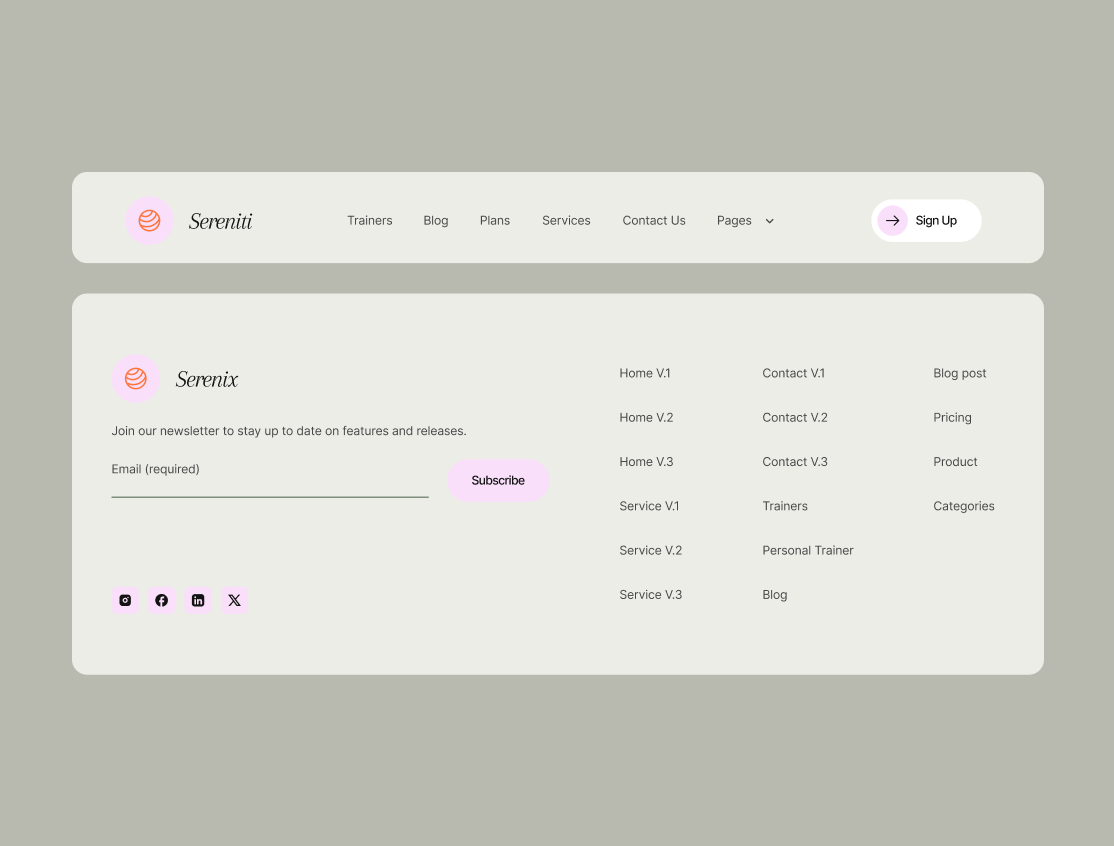Open the Contact V.2 footer link
The height and width of the screenshot is (846, 1114).
click(794, 418)
